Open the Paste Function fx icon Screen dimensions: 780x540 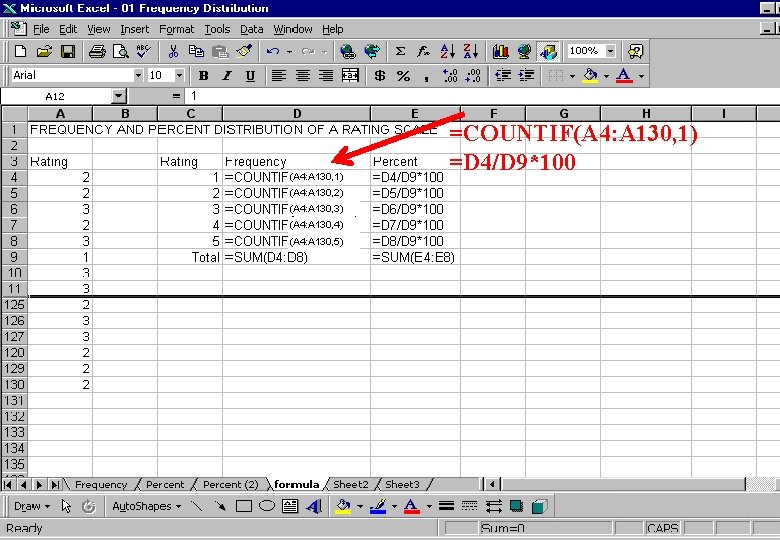(x=423, y=51)
